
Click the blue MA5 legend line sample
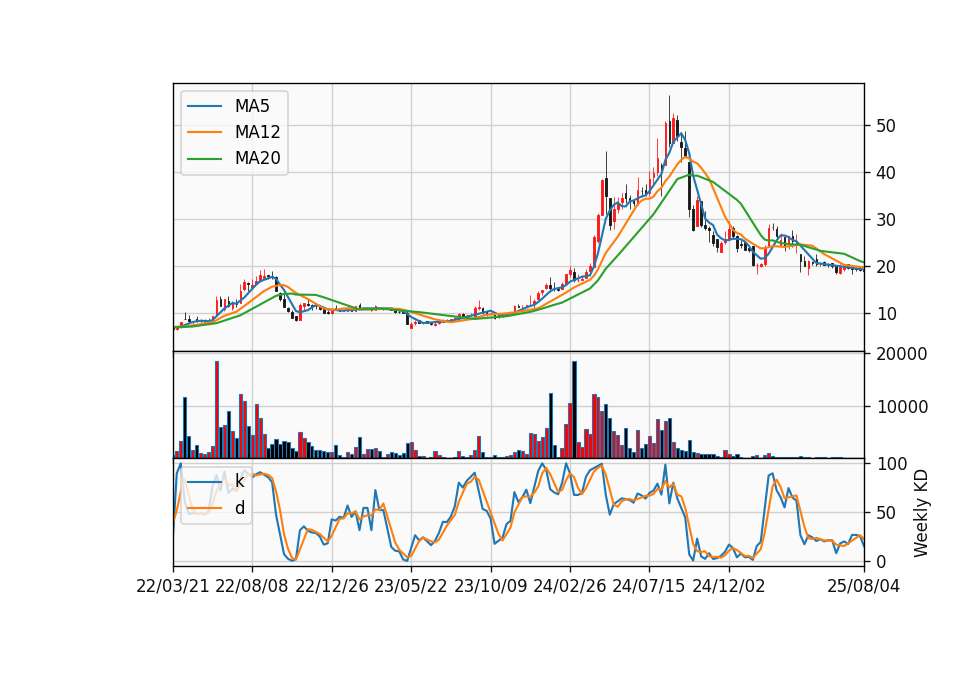coord(204,106)
